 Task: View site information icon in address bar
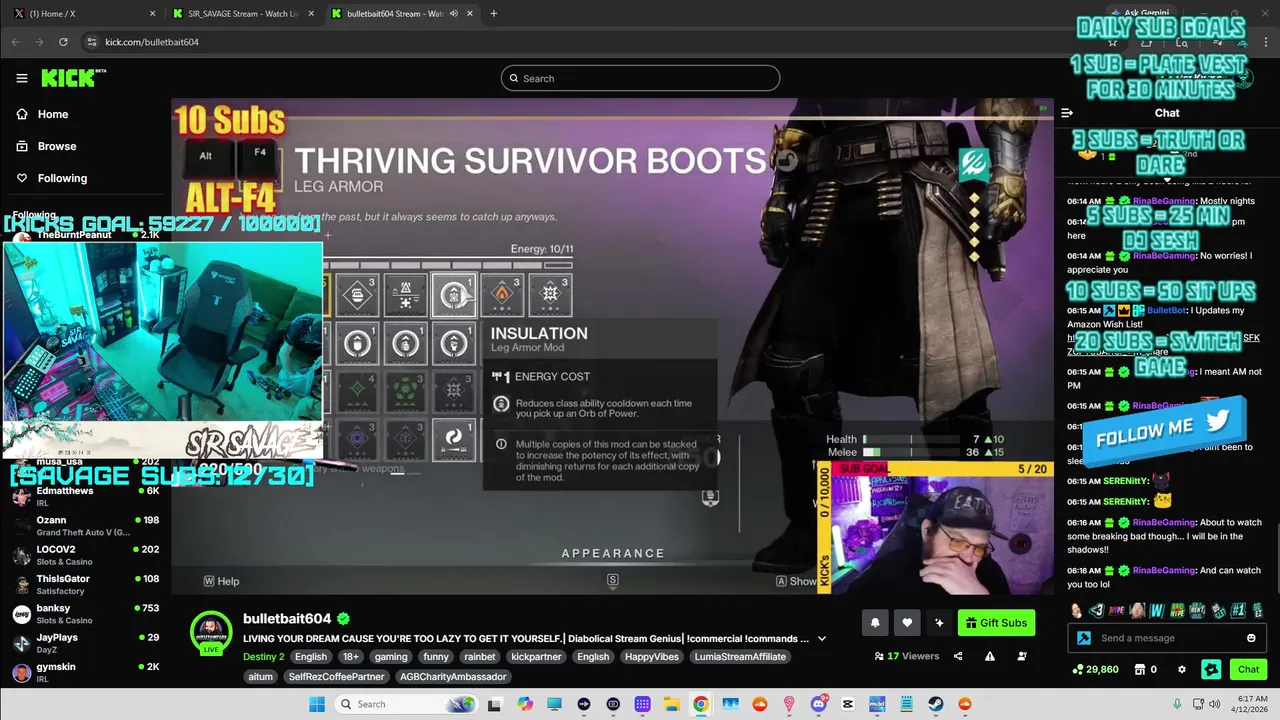coord(92,42)
